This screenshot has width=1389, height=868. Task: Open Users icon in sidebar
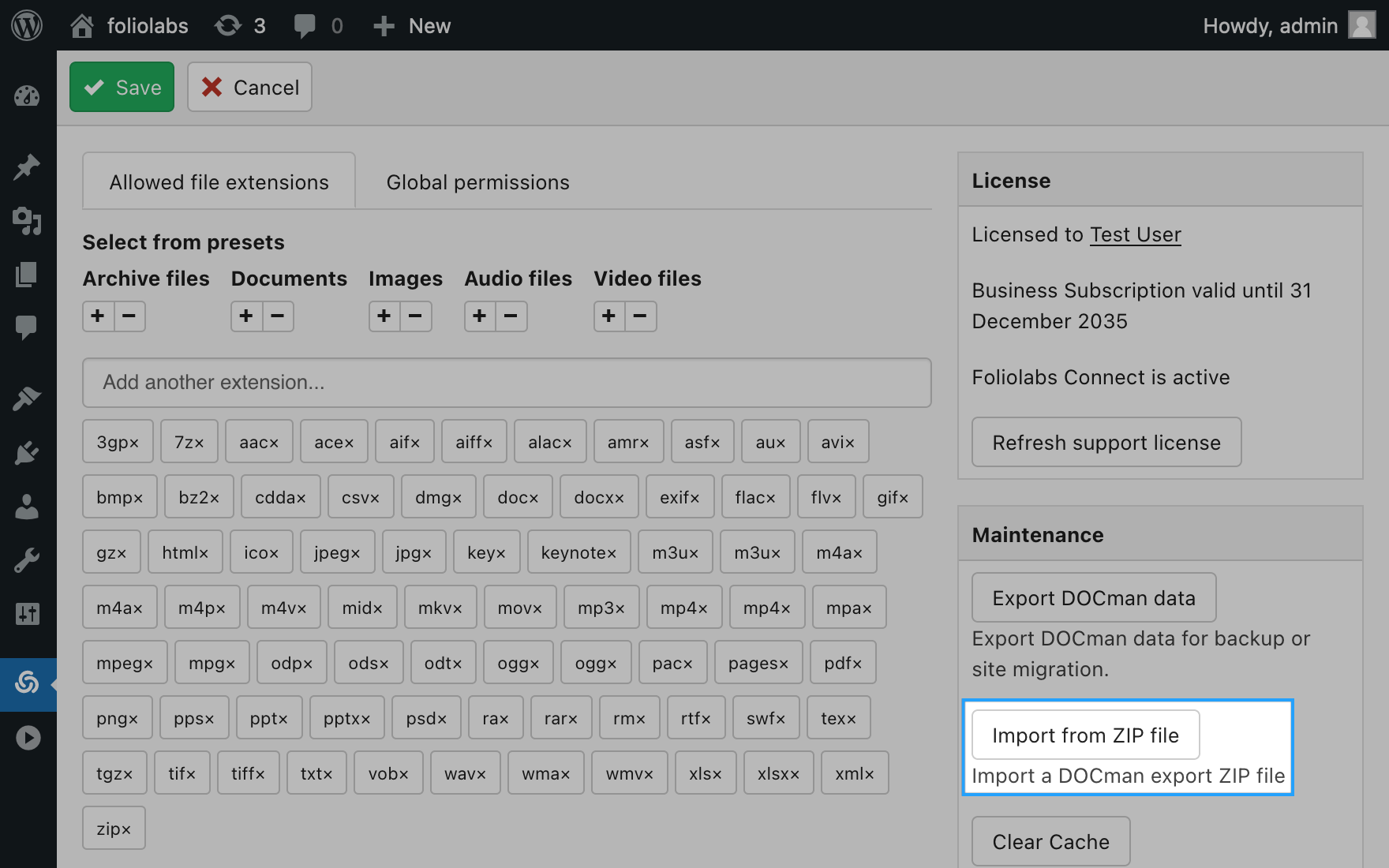click(27, 507)
